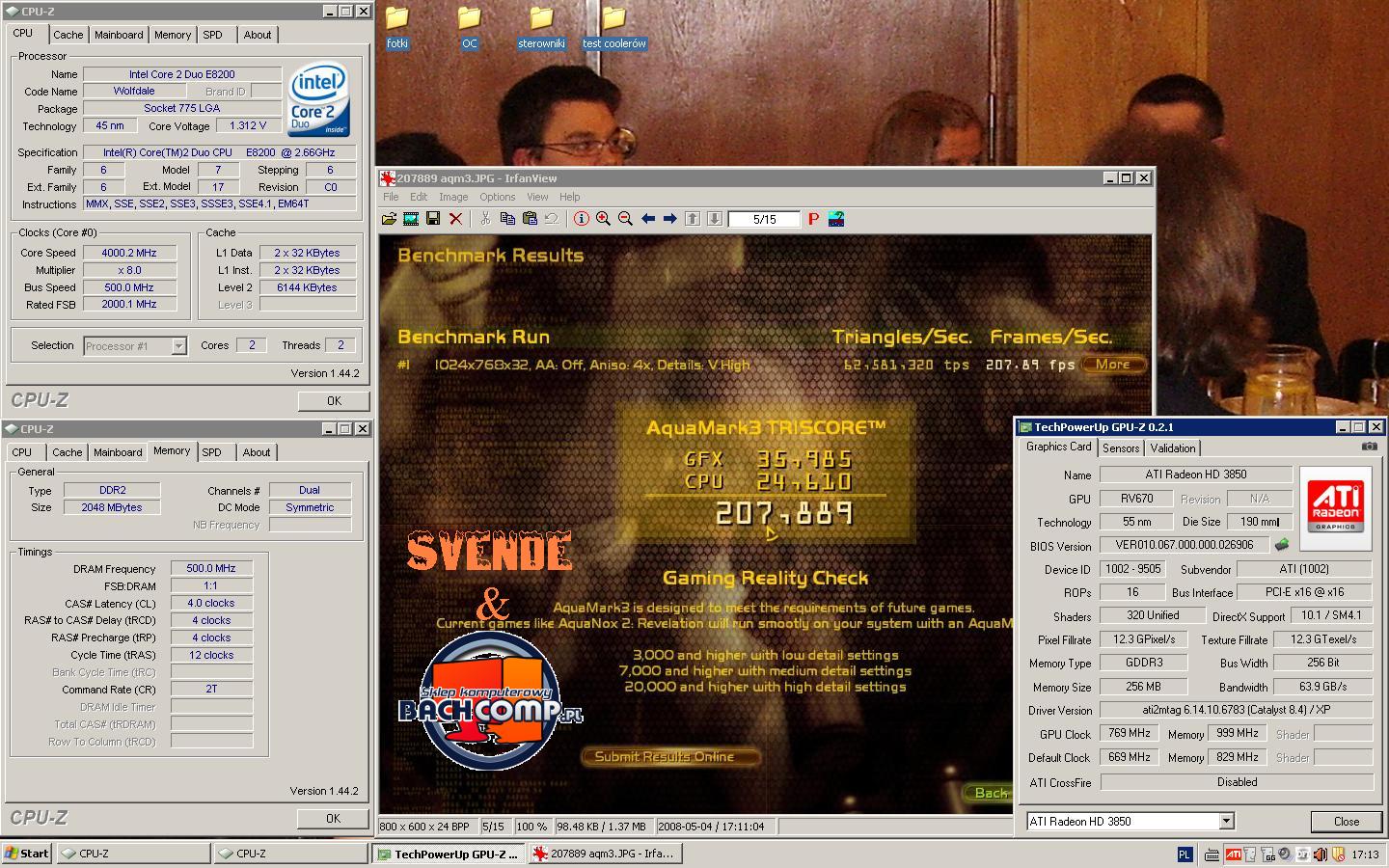
Task: Select SPD tab in bottom CPU-Z window
Action: [211, 452]
